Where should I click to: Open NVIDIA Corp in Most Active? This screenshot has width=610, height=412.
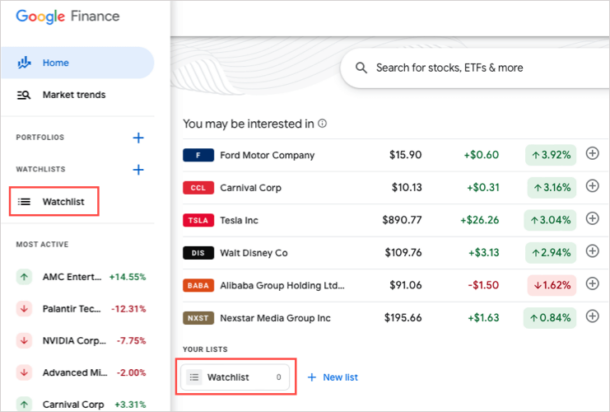(x=81, y=341)
